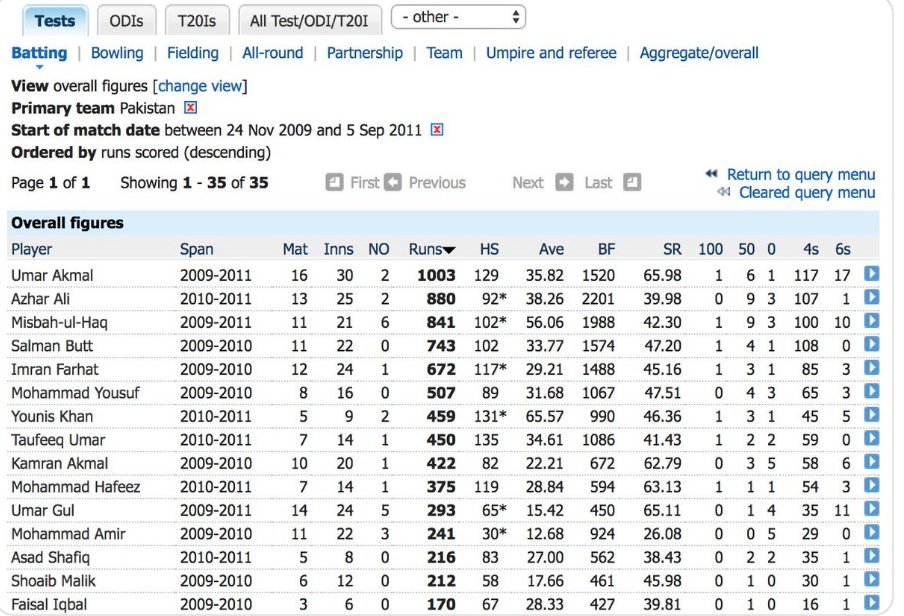Sort by the Runs column header
Screen dimensions: 904x616
pyautogui.click(x=432, y=249)
